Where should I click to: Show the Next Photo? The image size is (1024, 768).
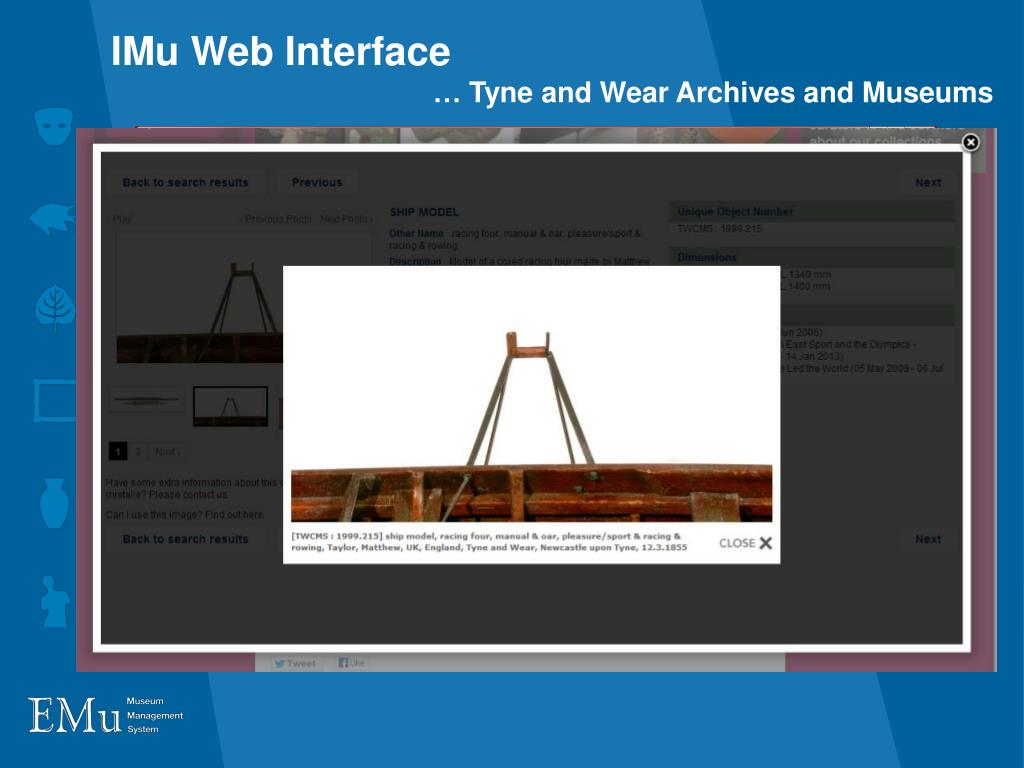point(345,219)
